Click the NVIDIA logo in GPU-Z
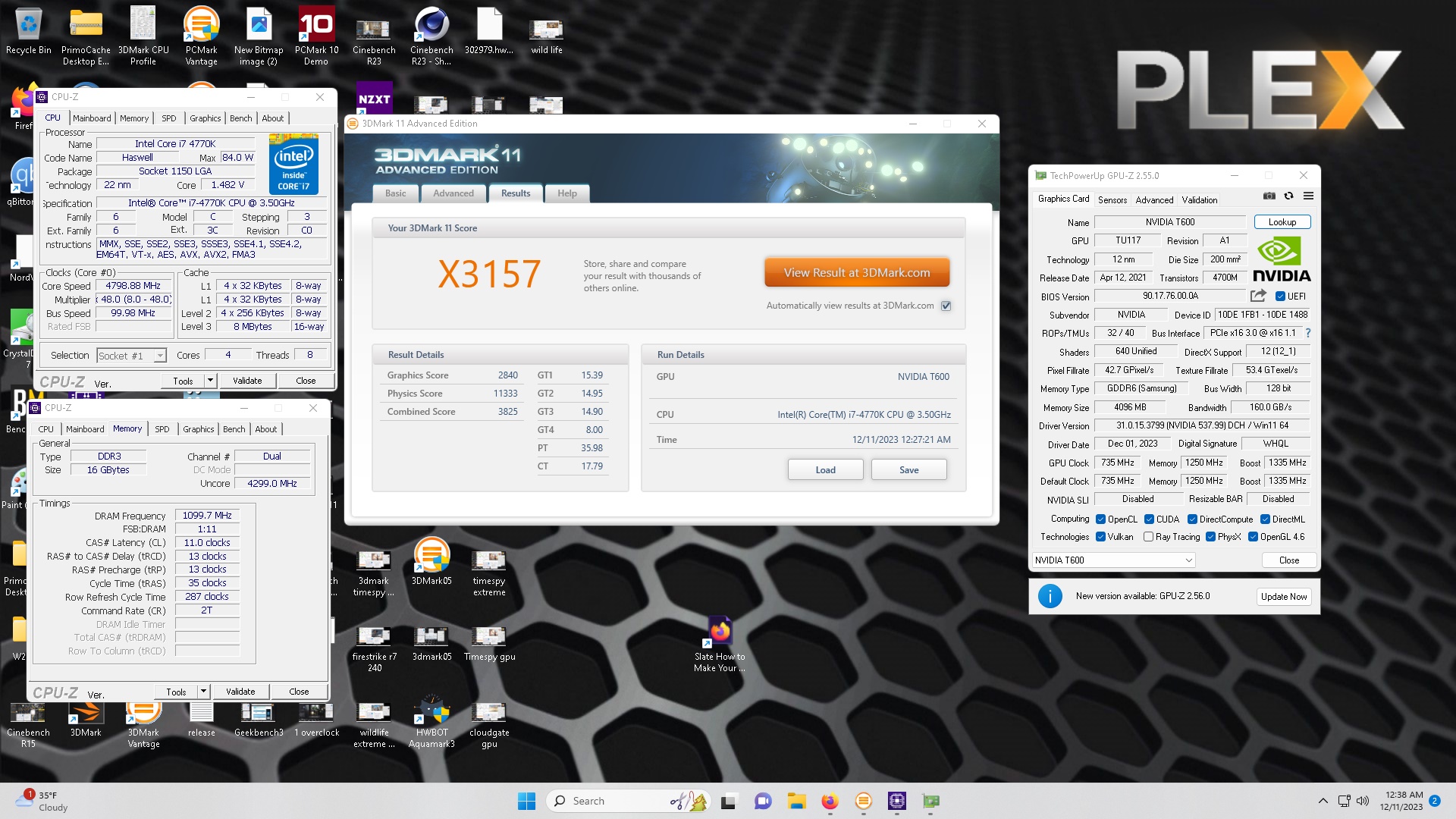 point(1281,259)
